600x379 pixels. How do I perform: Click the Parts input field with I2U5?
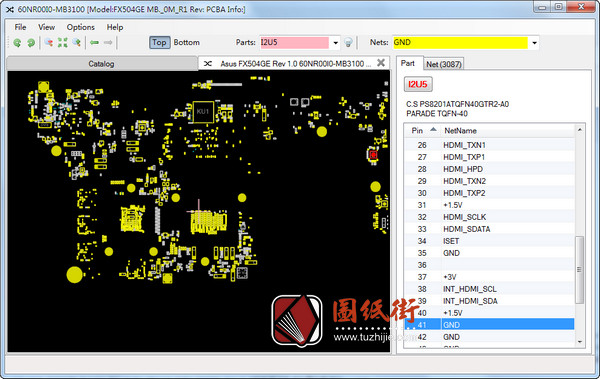(x=294, y=42)
